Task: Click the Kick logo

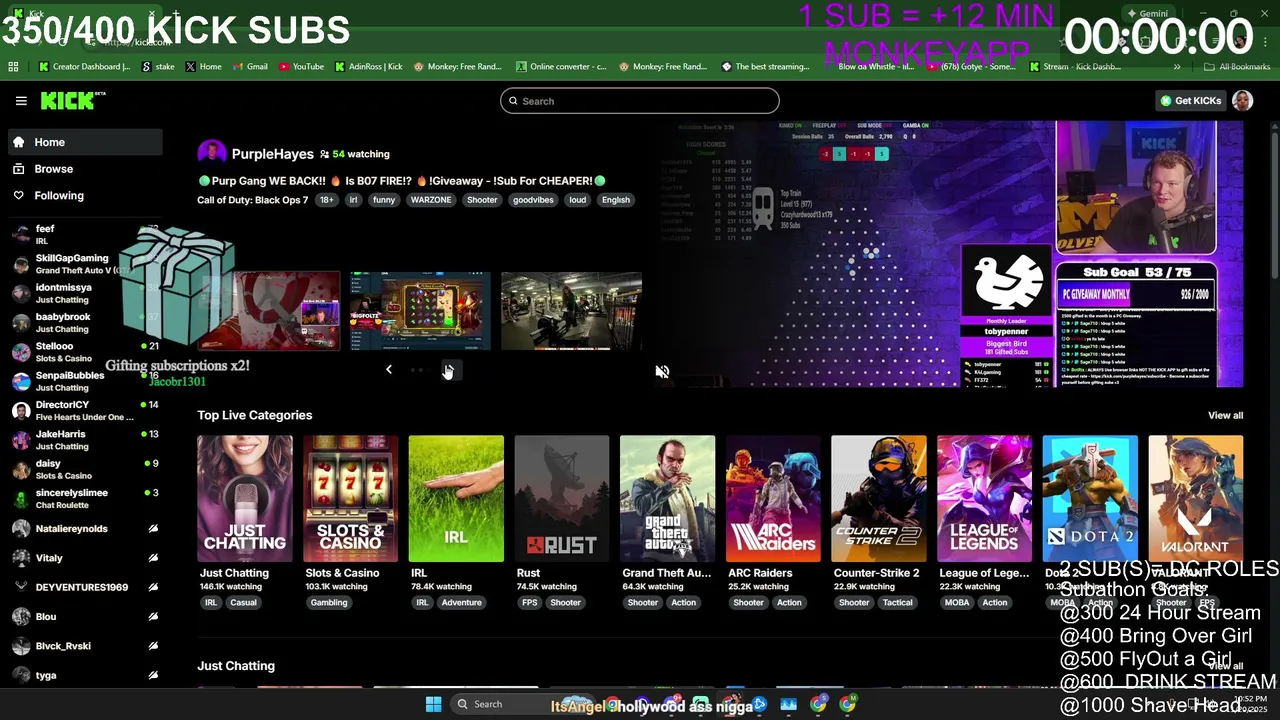Action: (72, 100)
